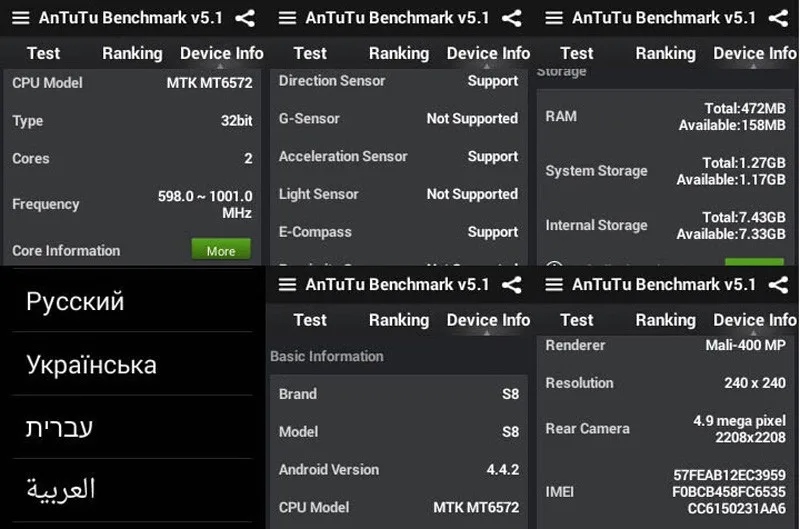Tap the Light Sensor row
This screenshot has width=800, height=529.
pyautogui.click(x=398, y=194)
